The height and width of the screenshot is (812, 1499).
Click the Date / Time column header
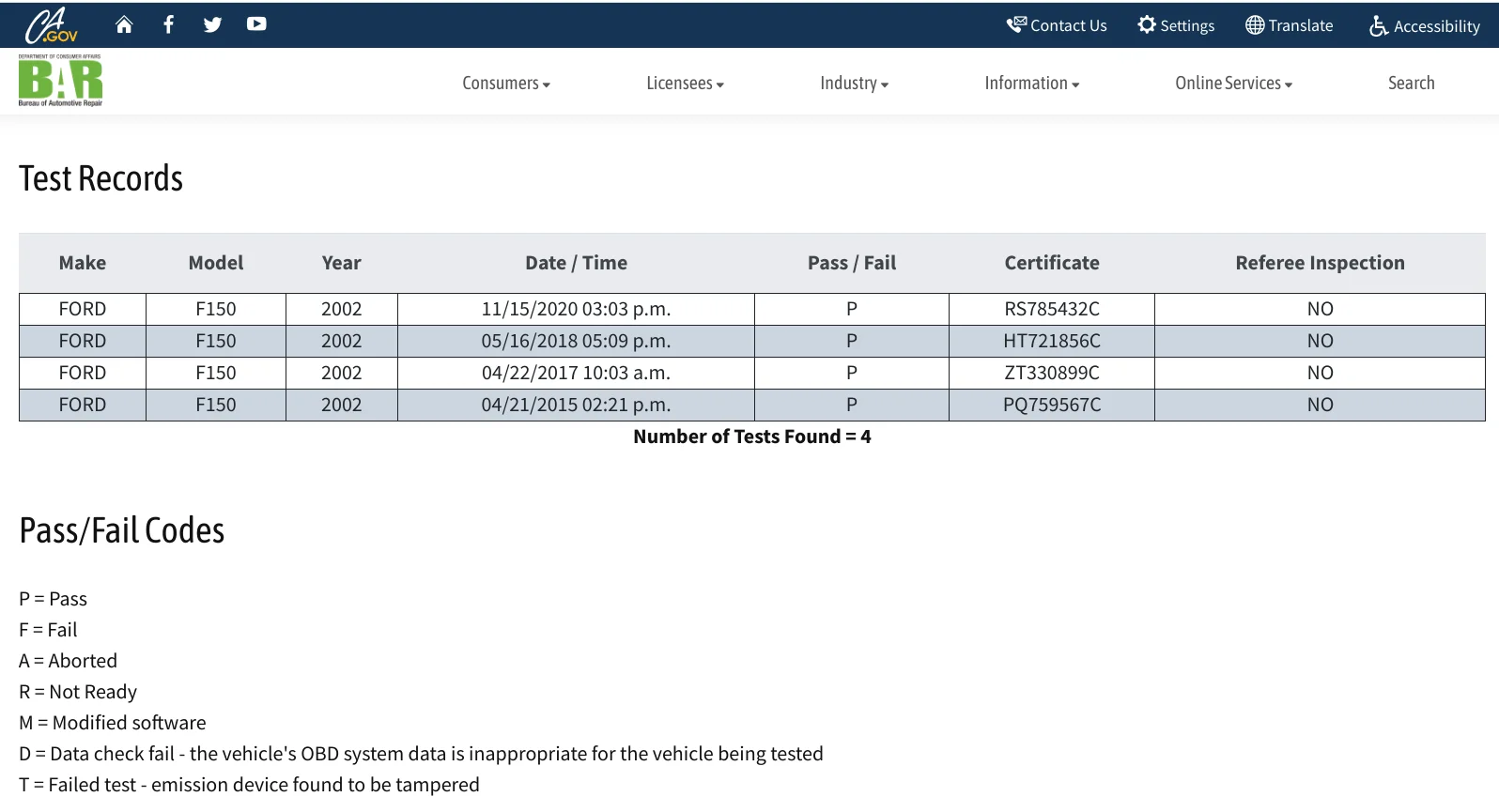pos(577,263)
